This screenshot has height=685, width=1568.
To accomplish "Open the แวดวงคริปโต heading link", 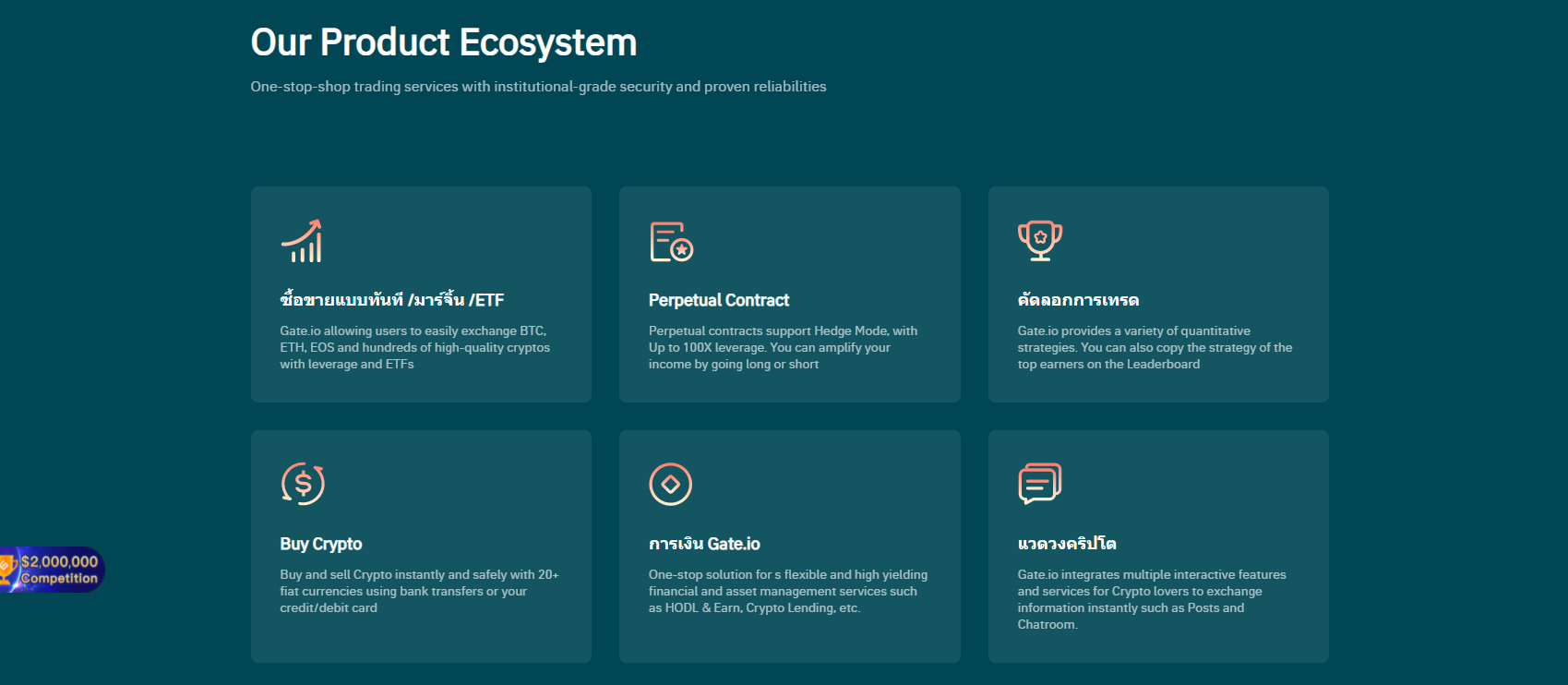I will click(1067, 544).
